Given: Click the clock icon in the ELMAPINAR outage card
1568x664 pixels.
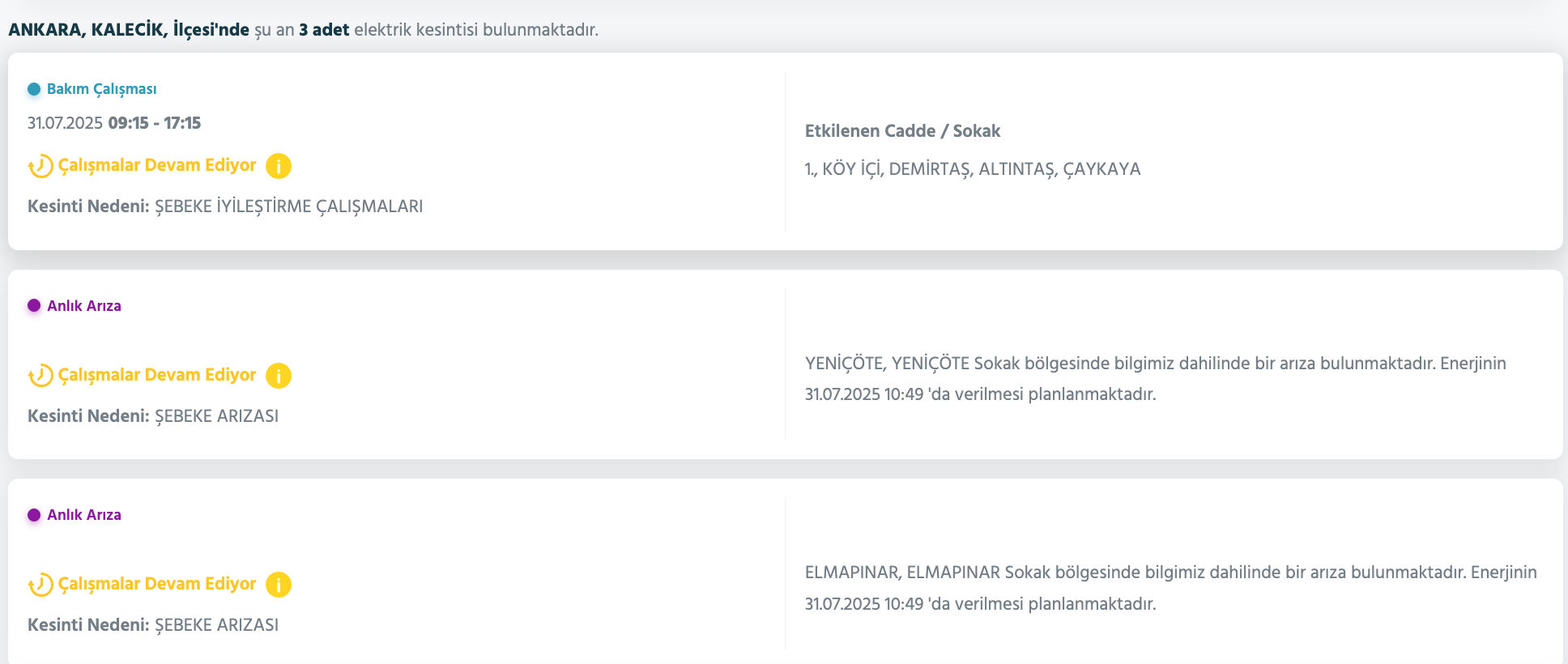Looking at the screenshot, I should (x=40, y=585).
